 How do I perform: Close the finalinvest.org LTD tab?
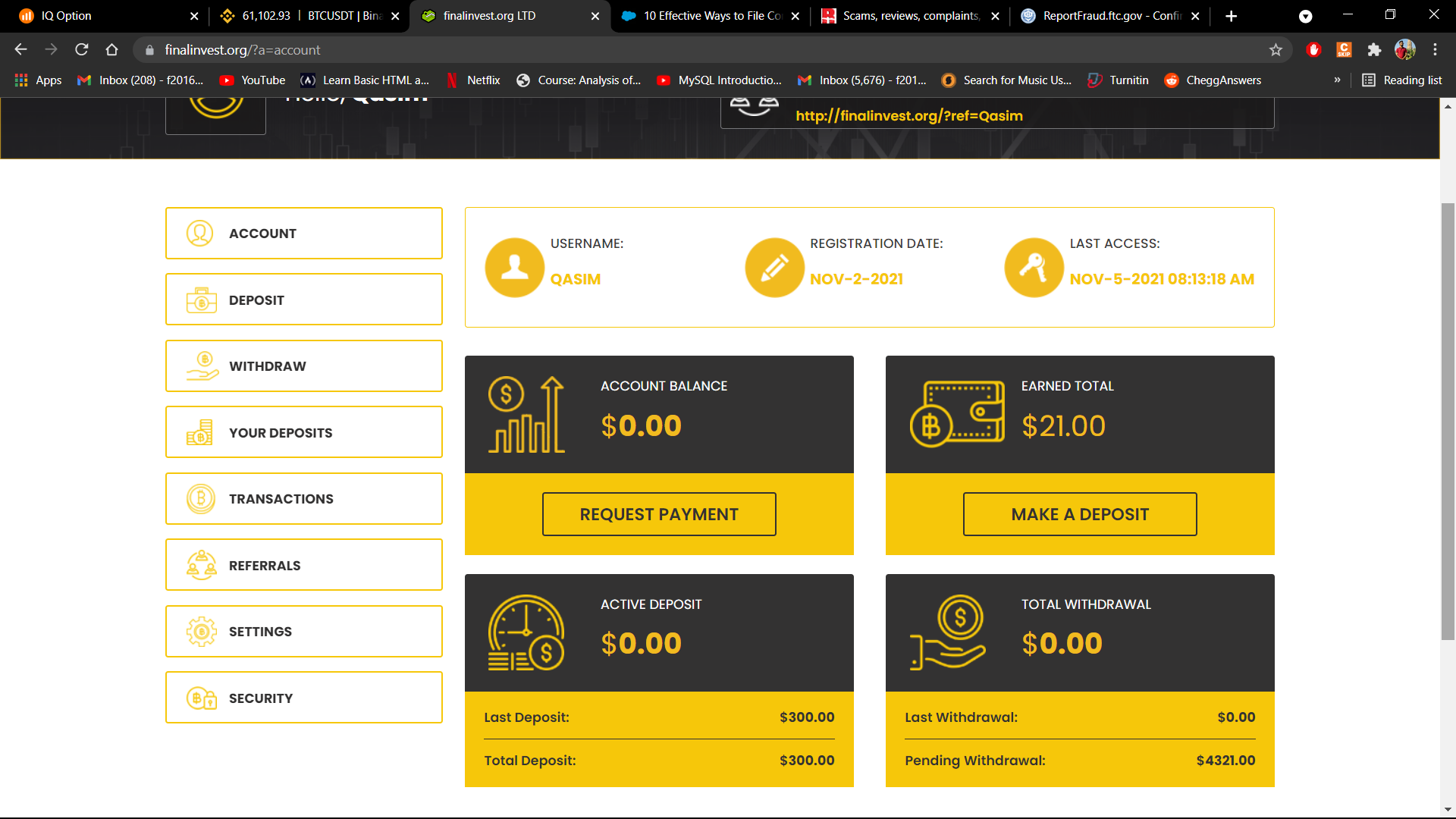coord(595,16)
